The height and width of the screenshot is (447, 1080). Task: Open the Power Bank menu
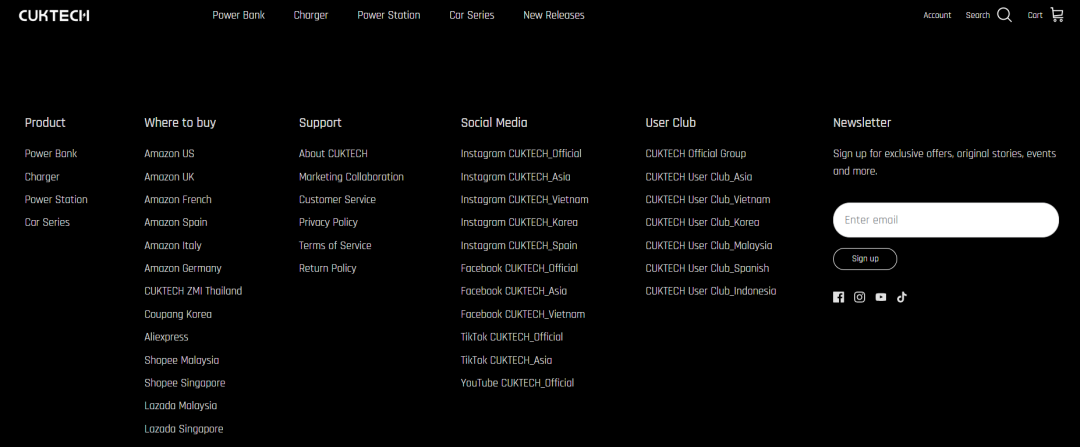[x=238, y=15]
